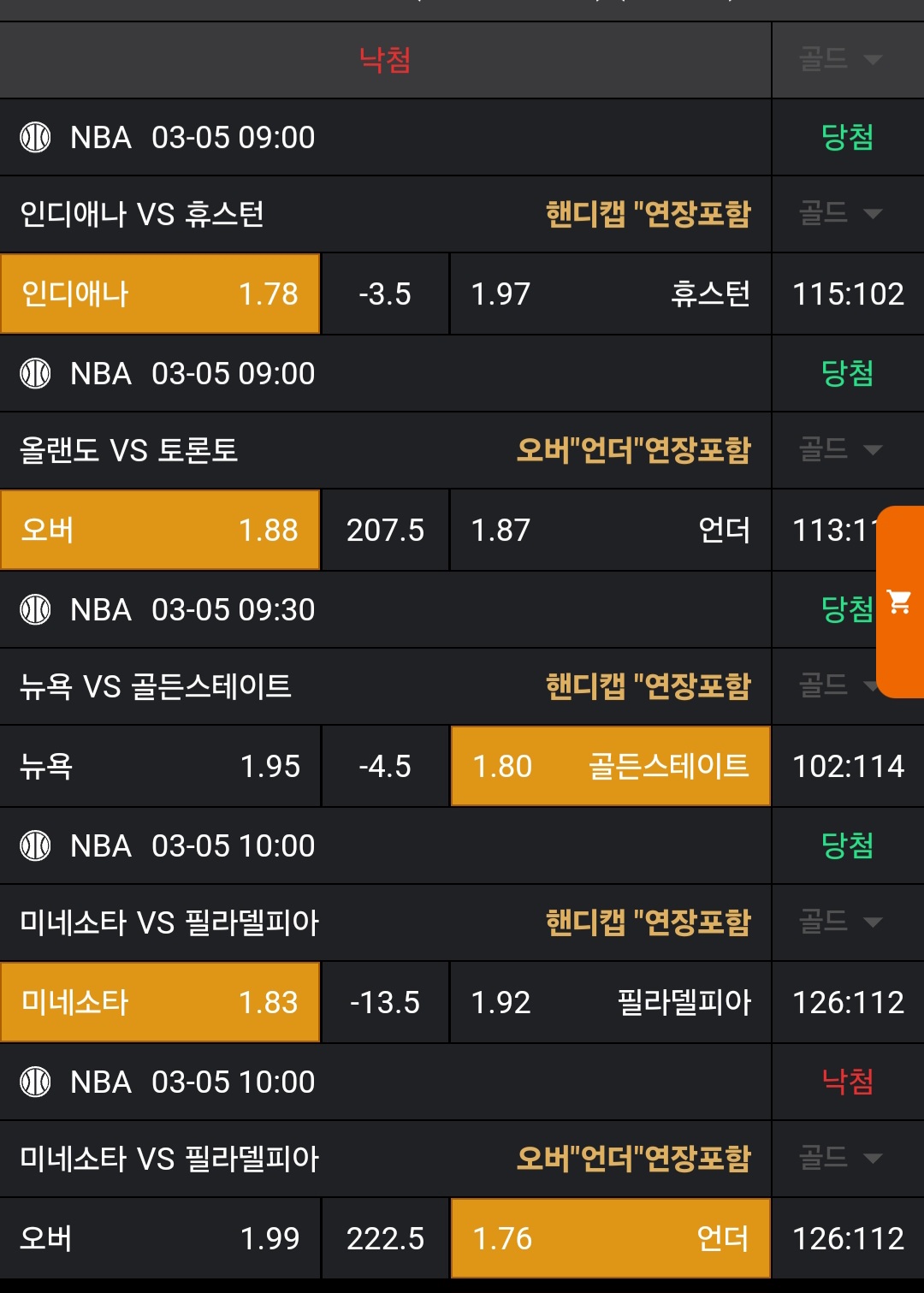Click basketball icon beside 뉴욕 VS 골든스테이트 match
This screenshot has height=1293, width=924.
click(35, 609)
